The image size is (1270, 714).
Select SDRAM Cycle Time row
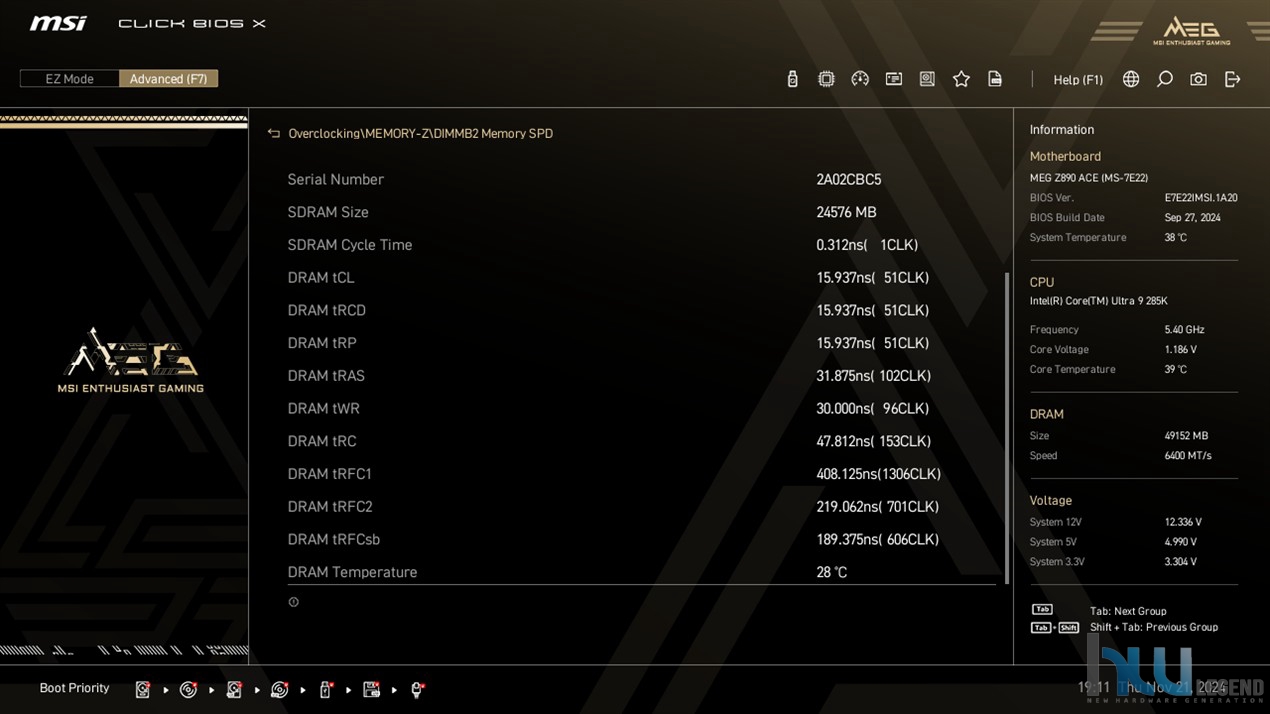point(641,245)
